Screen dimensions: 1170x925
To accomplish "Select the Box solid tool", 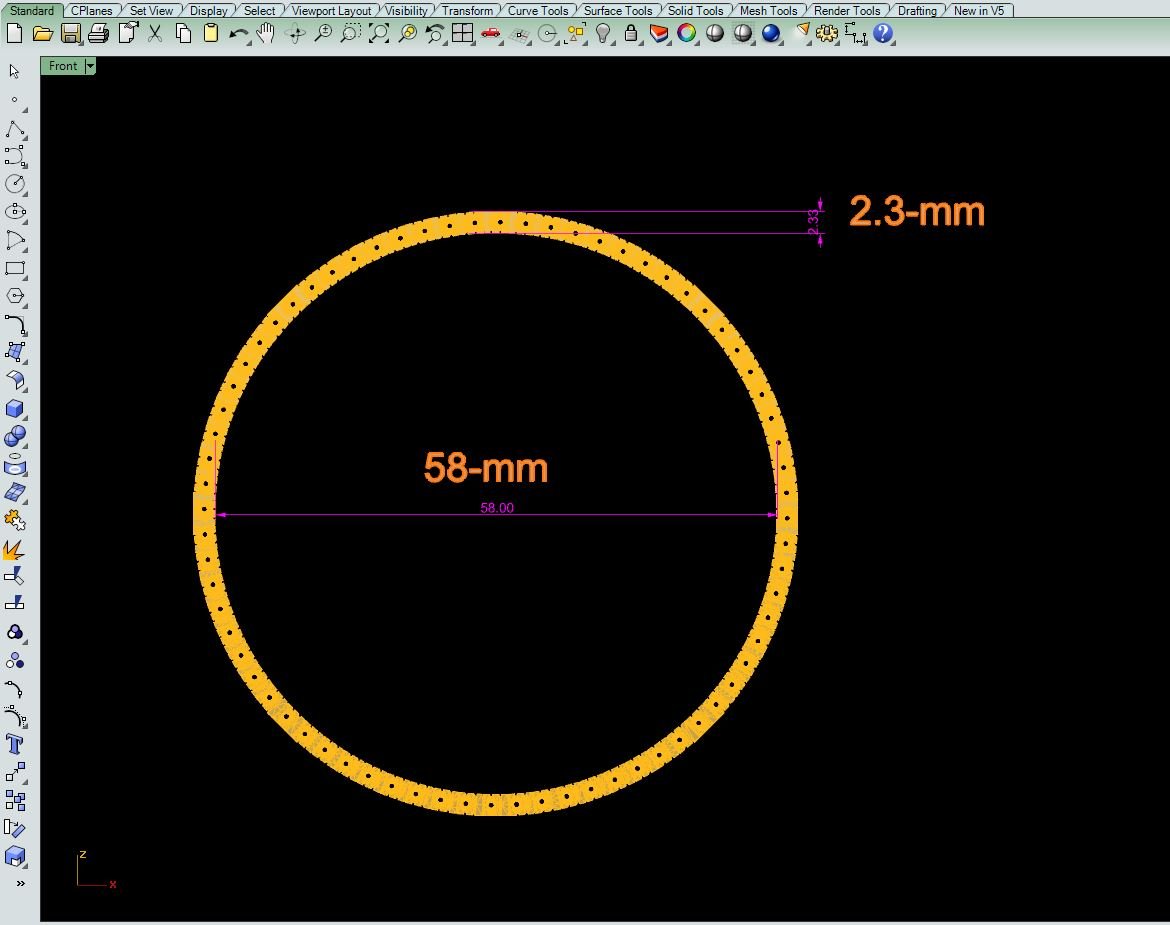I will pyautogui.click(x=15, y=409).
